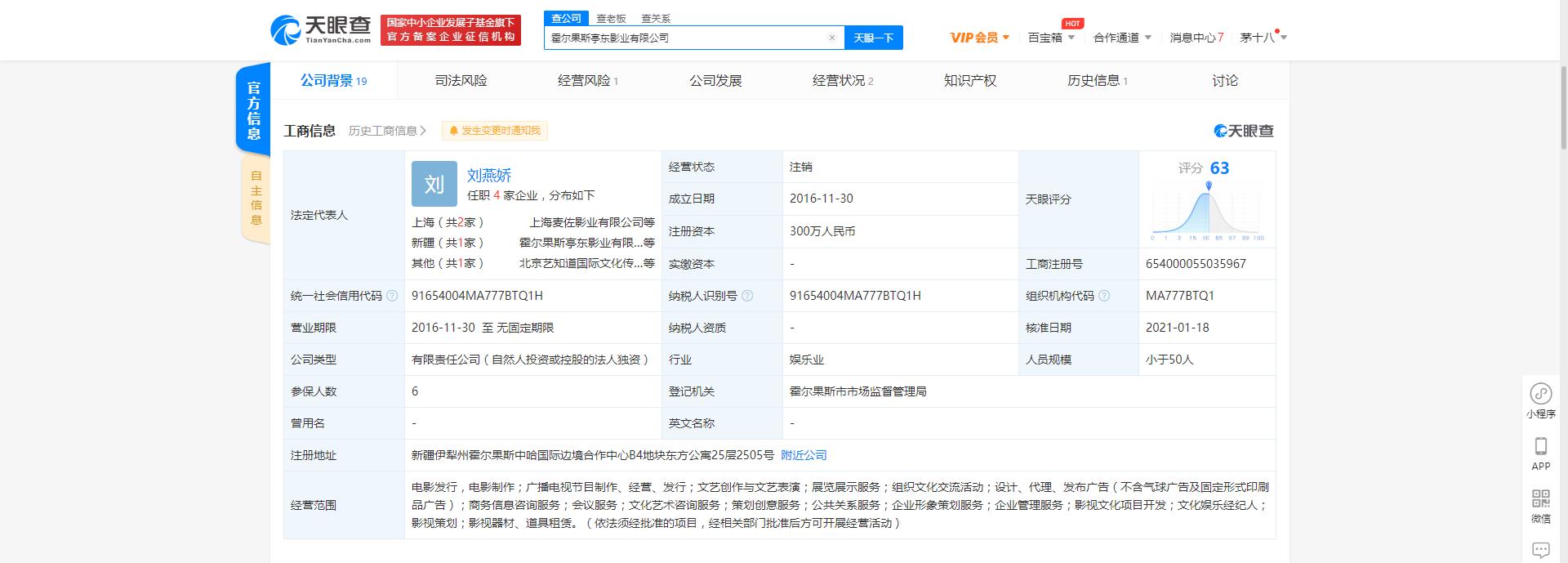Click the 注册资本 value 300万人民币
Viewport: 1568px width, 563px height.
click(x=822, y=231)
